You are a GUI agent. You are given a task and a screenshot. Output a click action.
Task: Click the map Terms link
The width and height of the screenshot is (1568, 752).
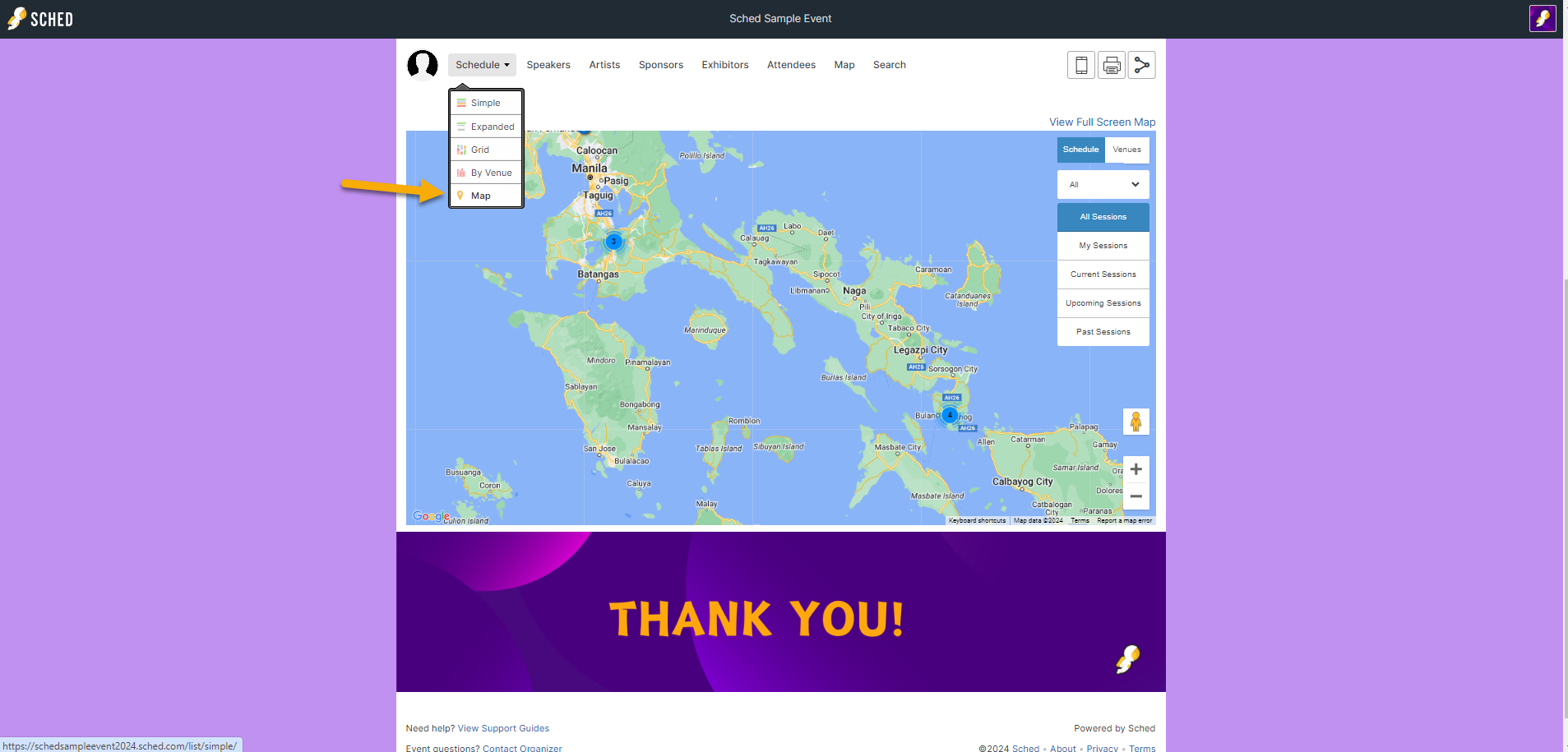[1080, 520]
